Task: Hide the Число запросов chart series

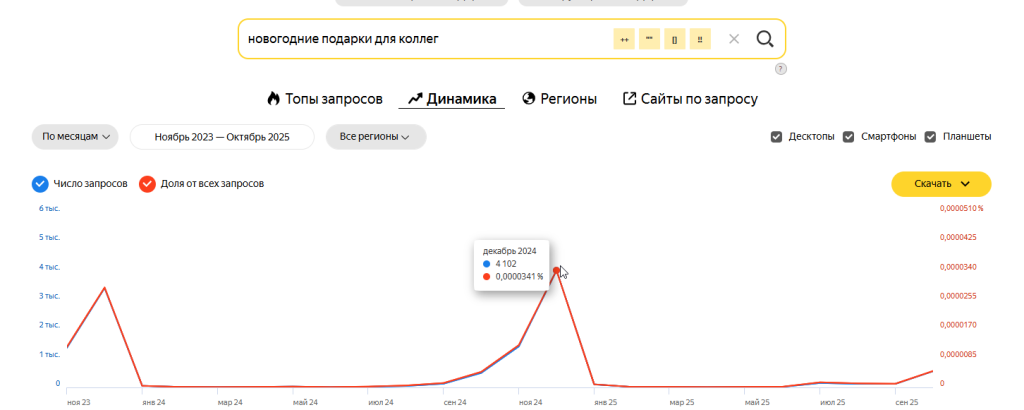Action: pos(40,184)
